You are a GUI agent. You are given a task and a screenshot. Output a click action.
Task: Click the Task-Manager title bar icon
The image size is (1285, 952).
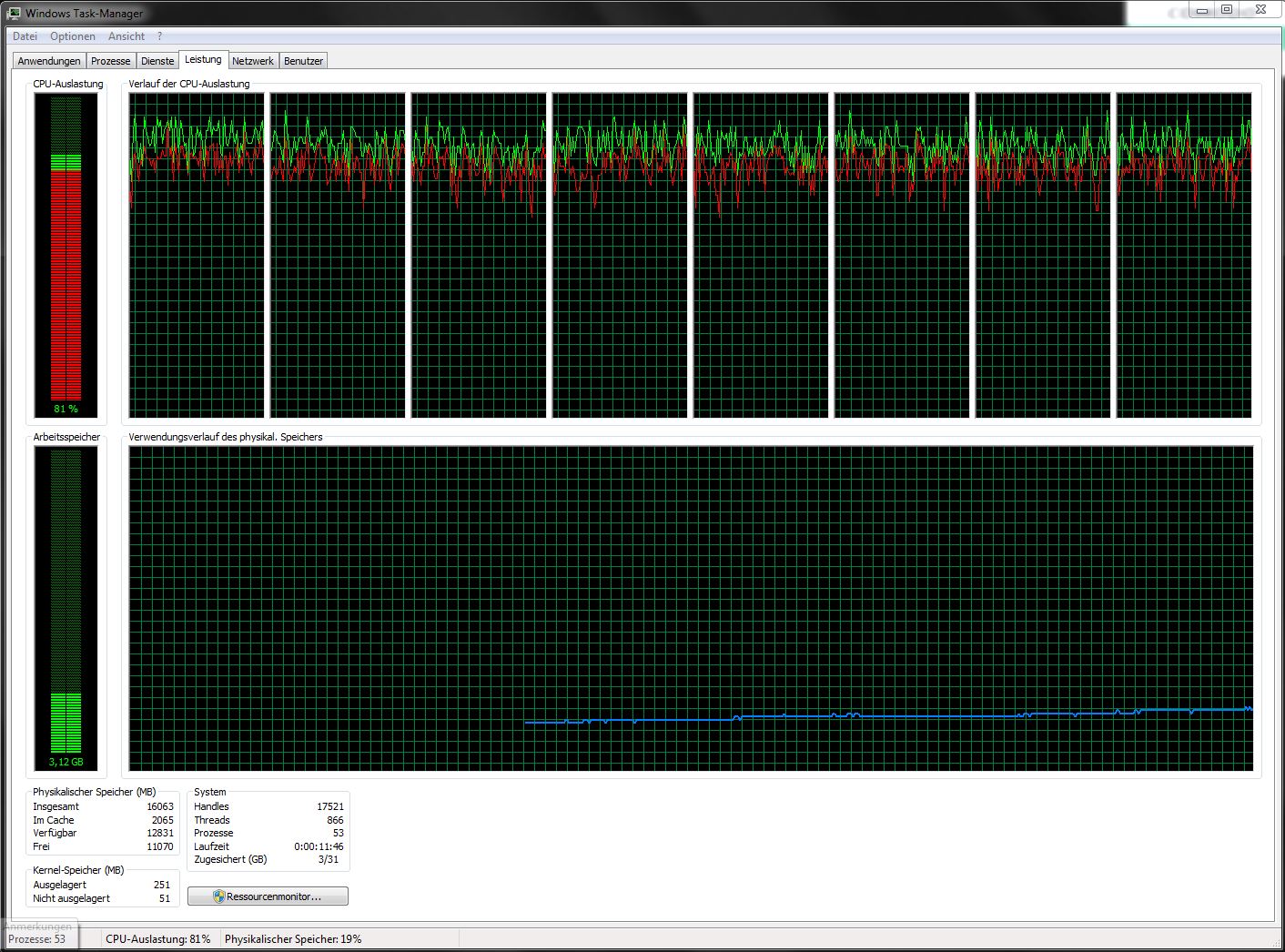coord(14,13)
